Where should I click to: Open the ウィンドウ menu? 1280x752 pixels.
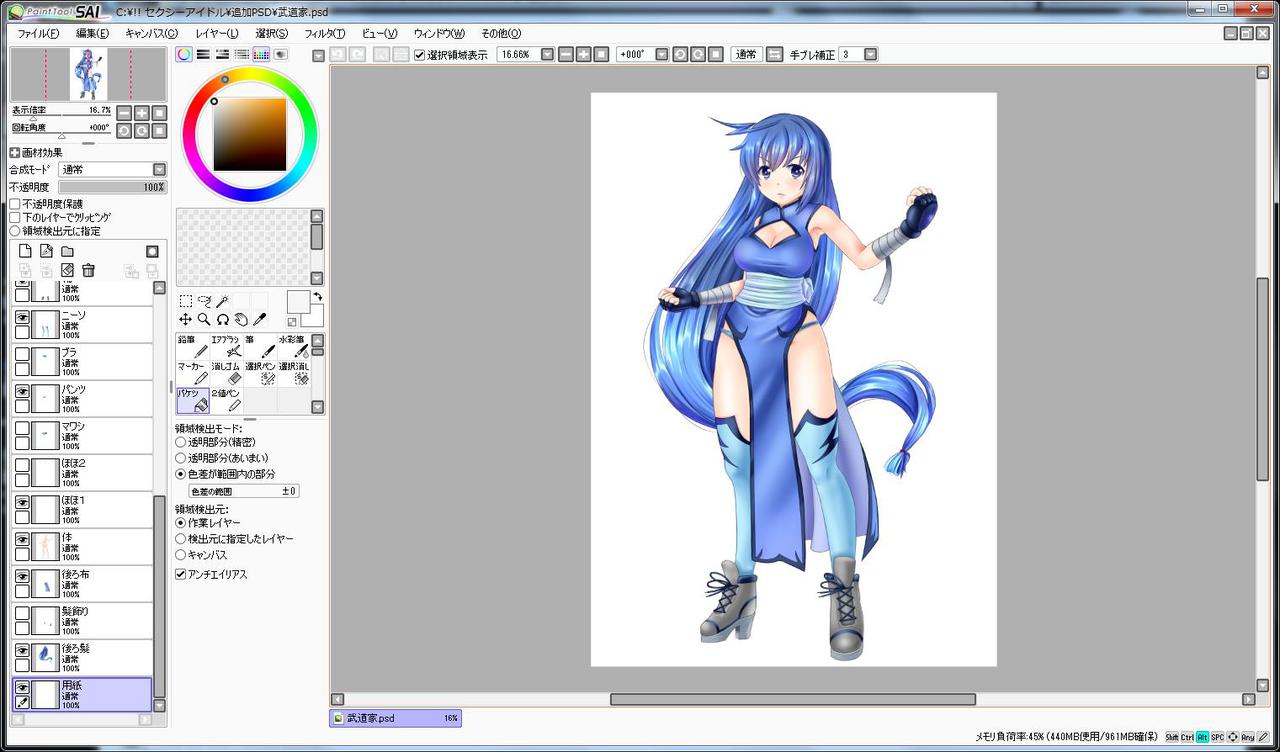[x=439, y=34]
